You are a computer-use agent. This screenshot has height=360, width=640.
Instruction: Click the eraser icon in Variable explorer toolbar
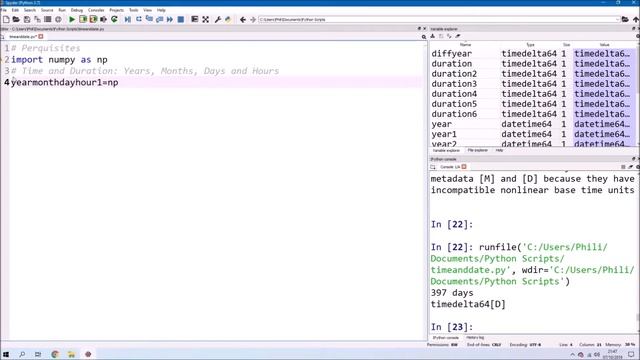click(x=458, y=36)
